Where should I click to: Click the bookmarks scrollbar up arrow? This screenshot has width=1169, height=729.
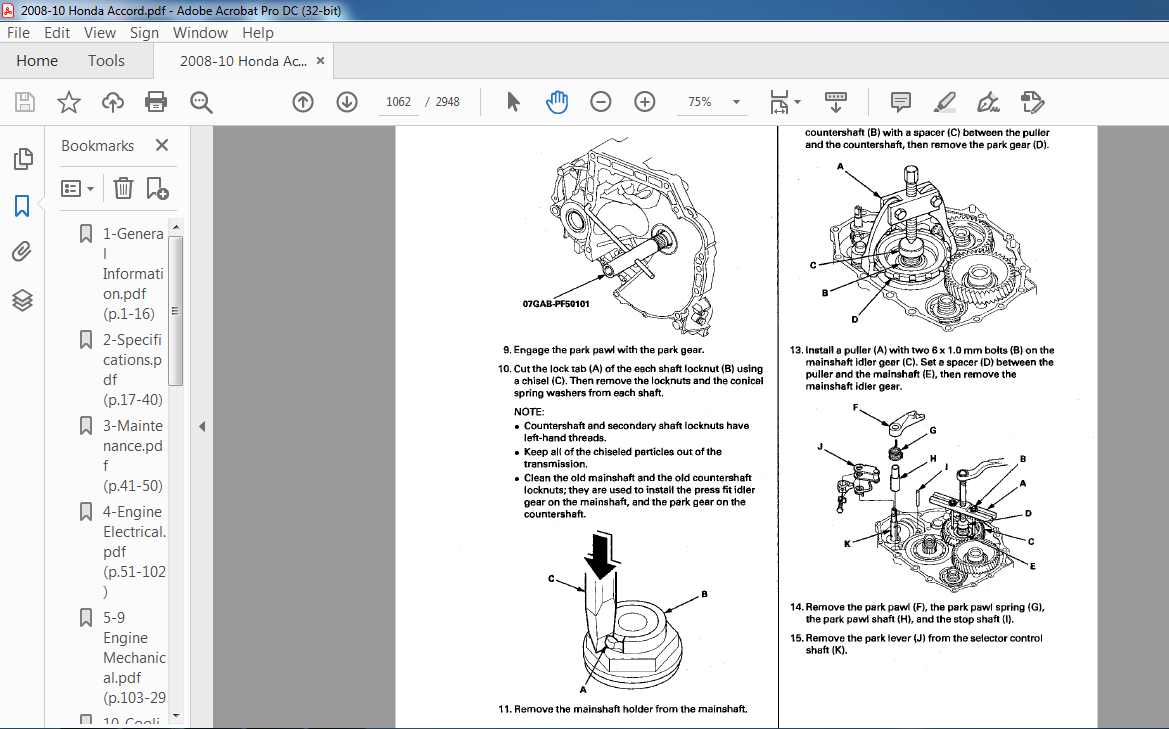[176, 227]
